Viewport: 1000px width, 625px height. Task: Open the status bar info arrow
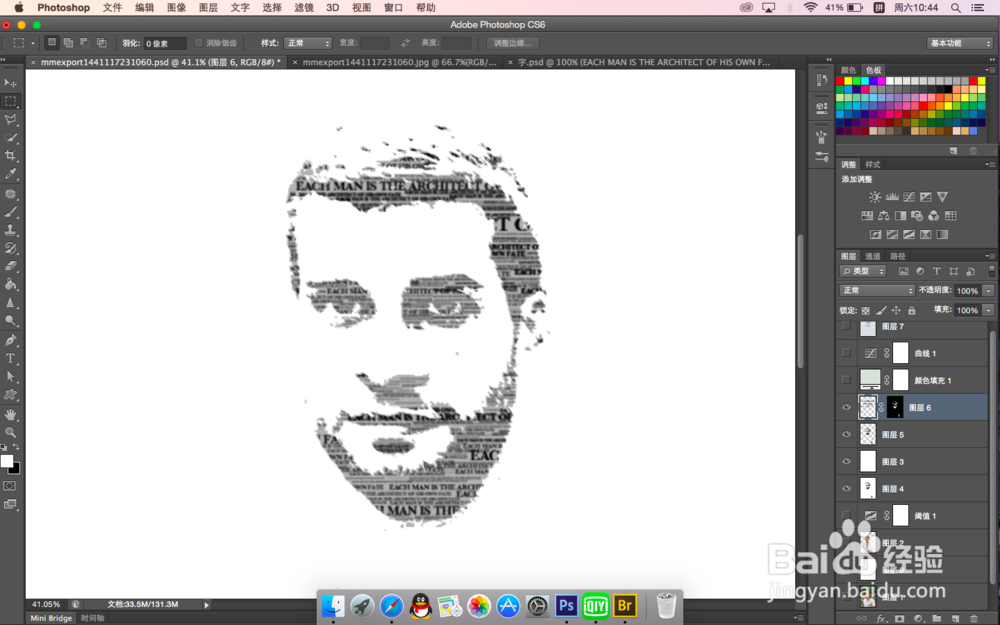(206, 605)
